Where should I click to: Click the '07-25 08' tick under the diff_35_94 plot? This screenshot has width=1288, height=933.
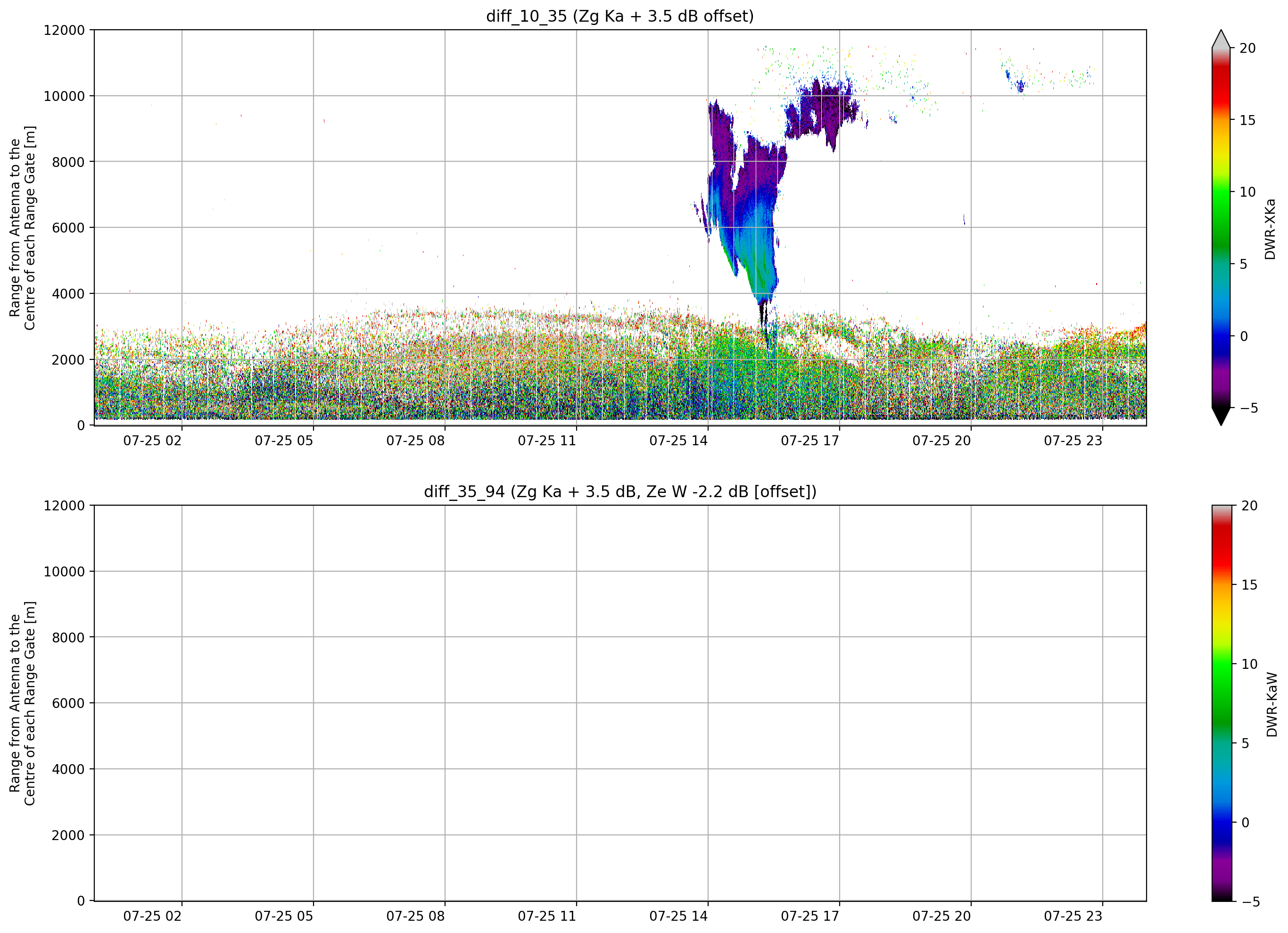coord(415,916)
